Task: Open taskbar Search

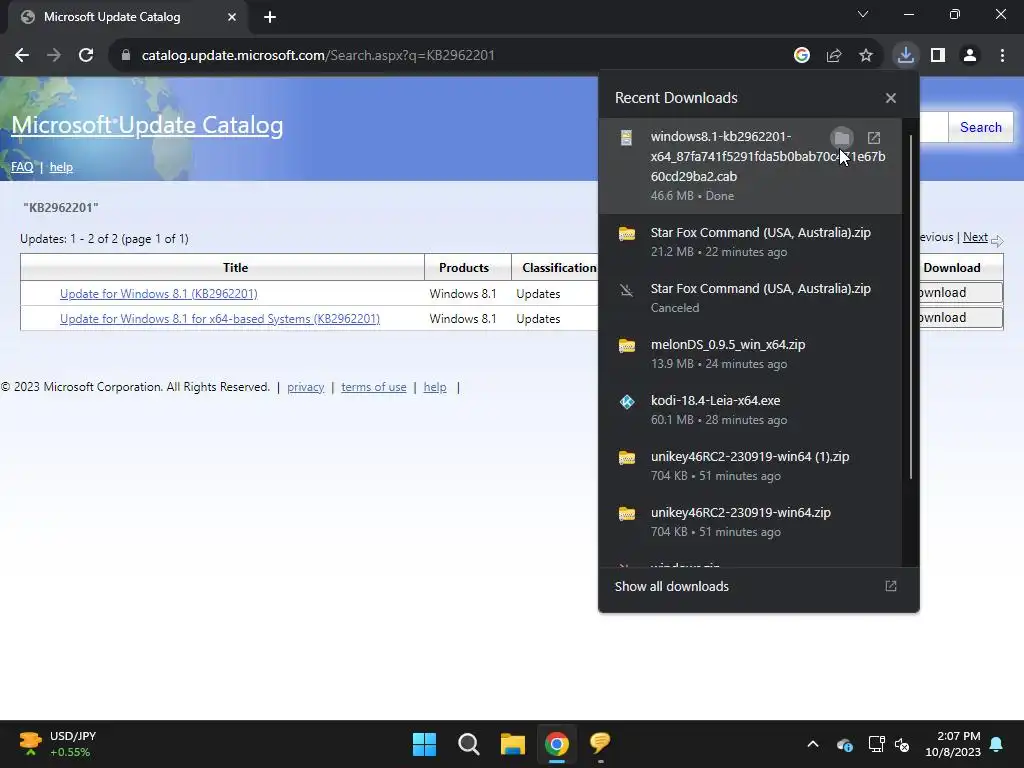Action: (469, 744)
